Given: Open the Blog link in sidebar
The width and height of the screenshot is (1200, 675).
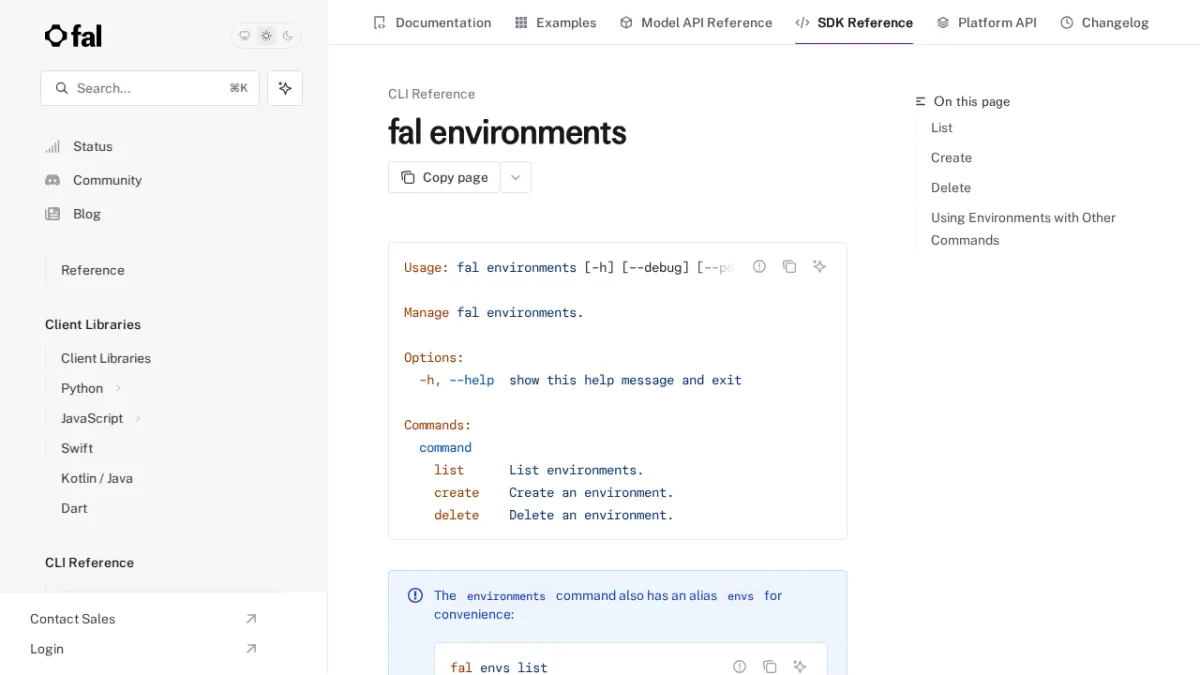Looking at the screenshot, I should [x=73, y=214].
